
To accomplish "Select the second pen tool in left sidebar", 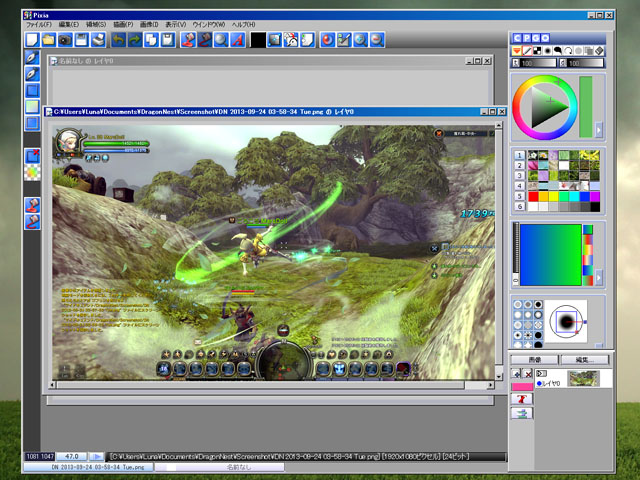I will 32,74.
